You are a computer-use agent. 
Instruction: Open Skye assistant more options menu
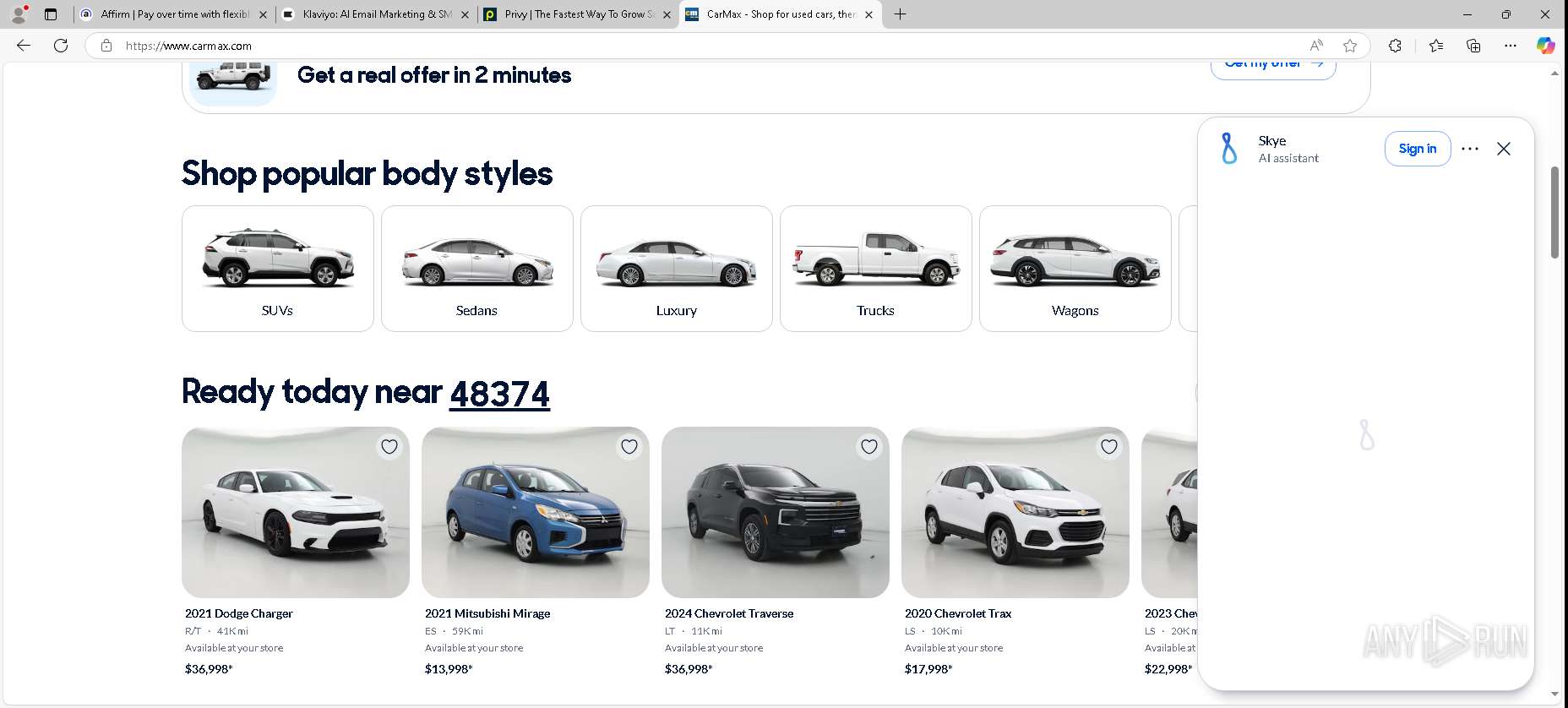pos(1470,149)
